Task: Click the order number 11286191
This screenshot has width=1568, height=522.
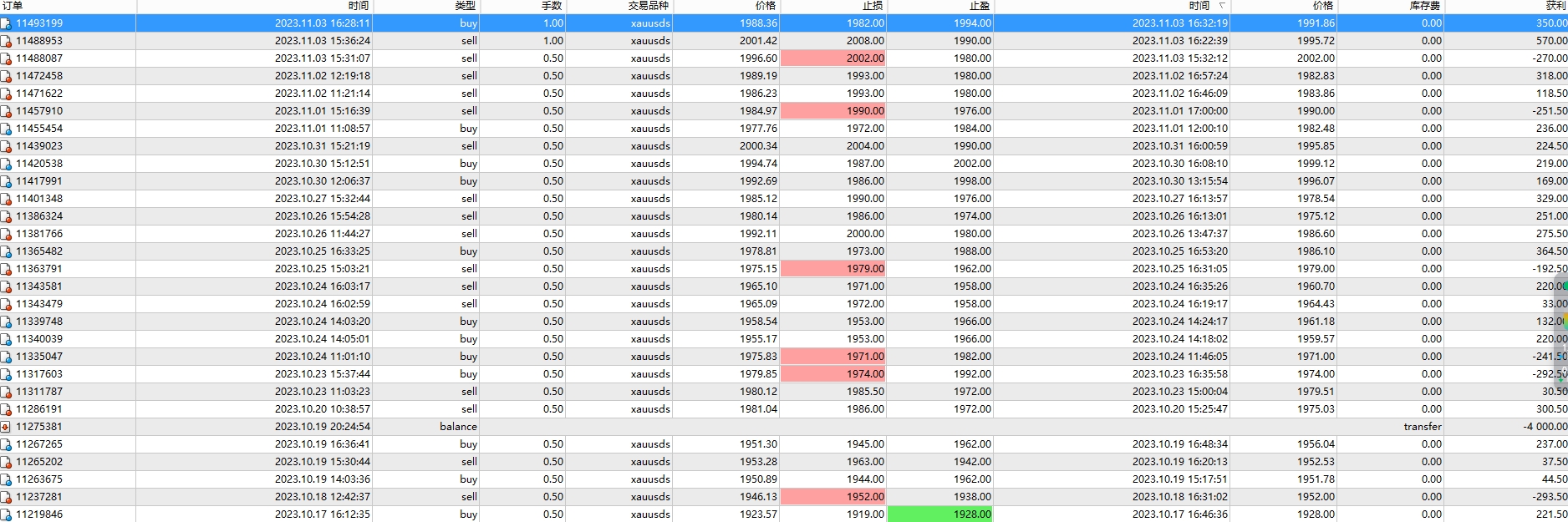Action: [x=39, y=409]
